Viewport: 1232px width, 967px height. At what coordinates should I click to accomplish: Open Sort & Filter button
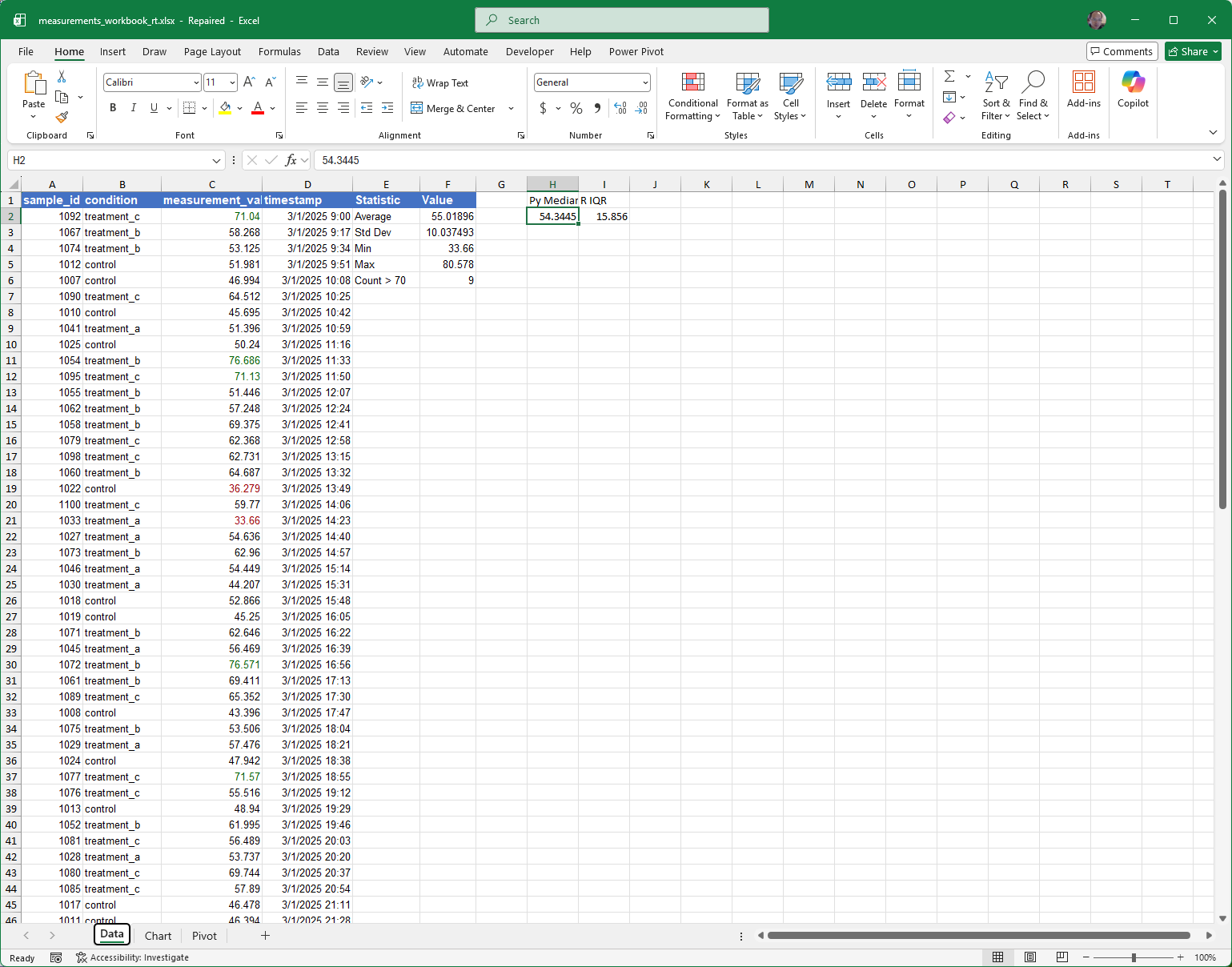tap(996, 97)
